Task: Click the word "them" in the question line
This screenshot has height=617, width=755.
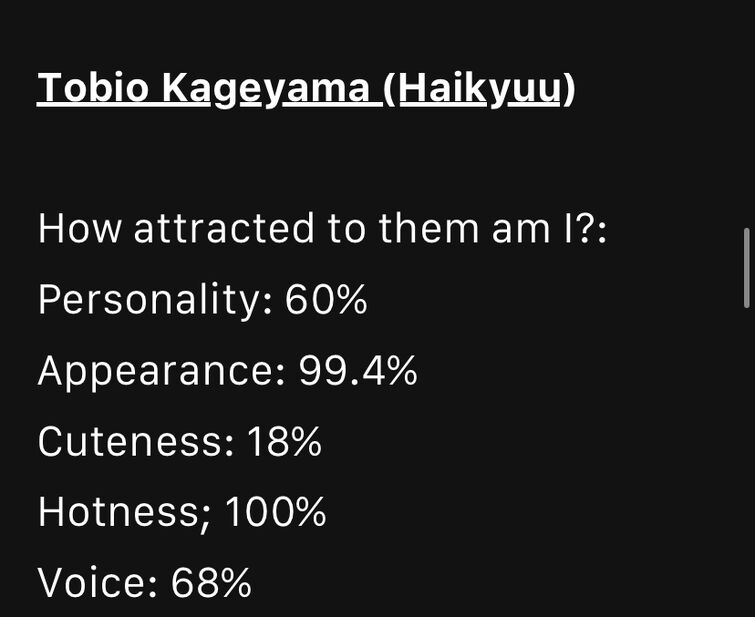Action: pyautogui.click(x=429, y=228)
